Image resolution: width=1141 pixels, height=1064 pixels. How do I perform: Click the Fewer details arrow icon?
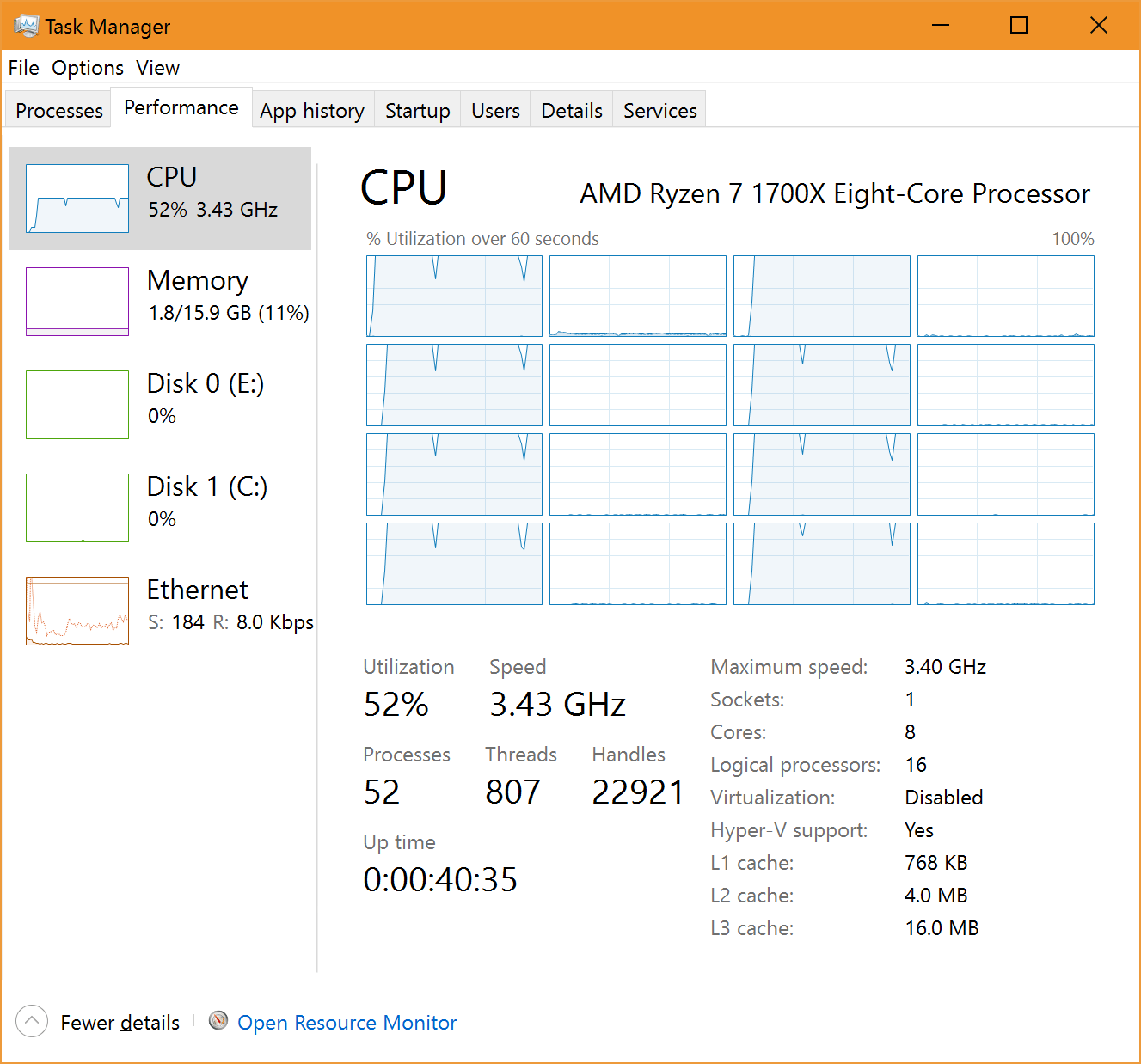click(x=32, y=1021)
